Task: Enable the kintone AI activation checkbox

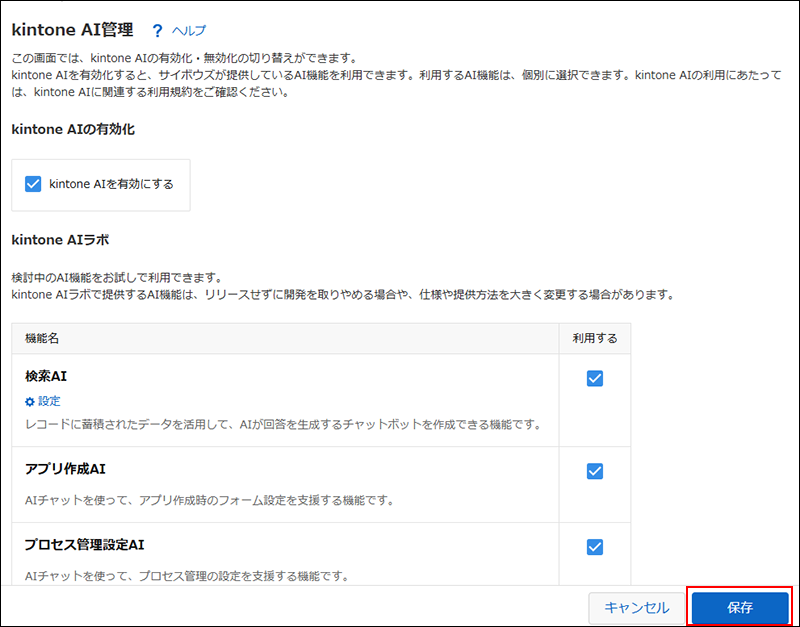Action: tap(34, 184)
